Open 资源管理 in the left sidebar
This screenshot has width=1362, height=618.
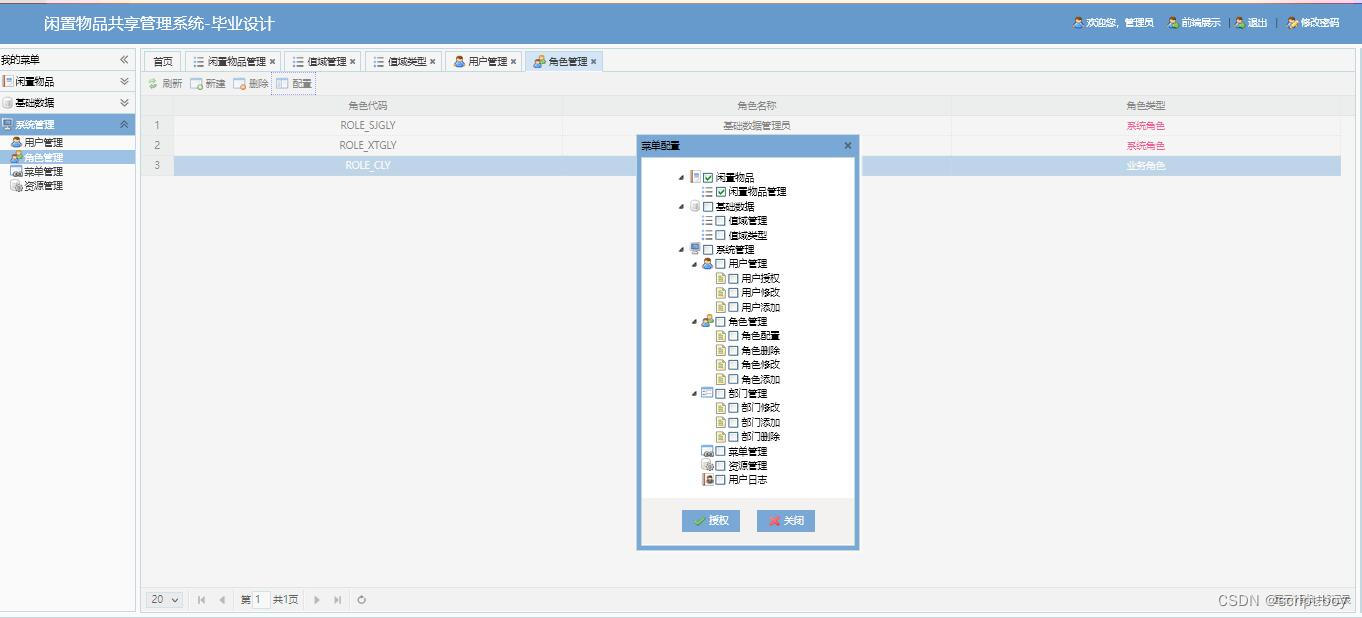click(x=43, y=185)
